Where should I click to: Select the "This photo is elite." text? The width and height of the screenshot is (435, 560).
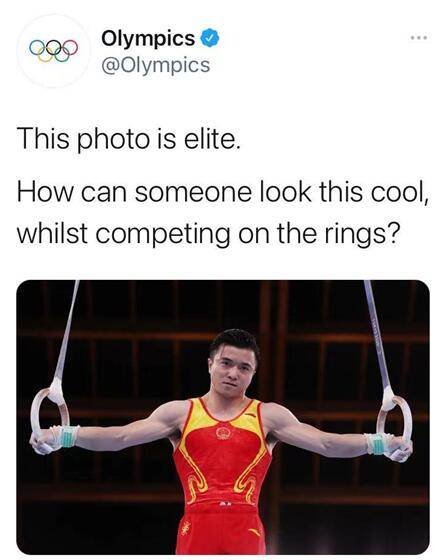pyautogui.click(x=129, y=139)
